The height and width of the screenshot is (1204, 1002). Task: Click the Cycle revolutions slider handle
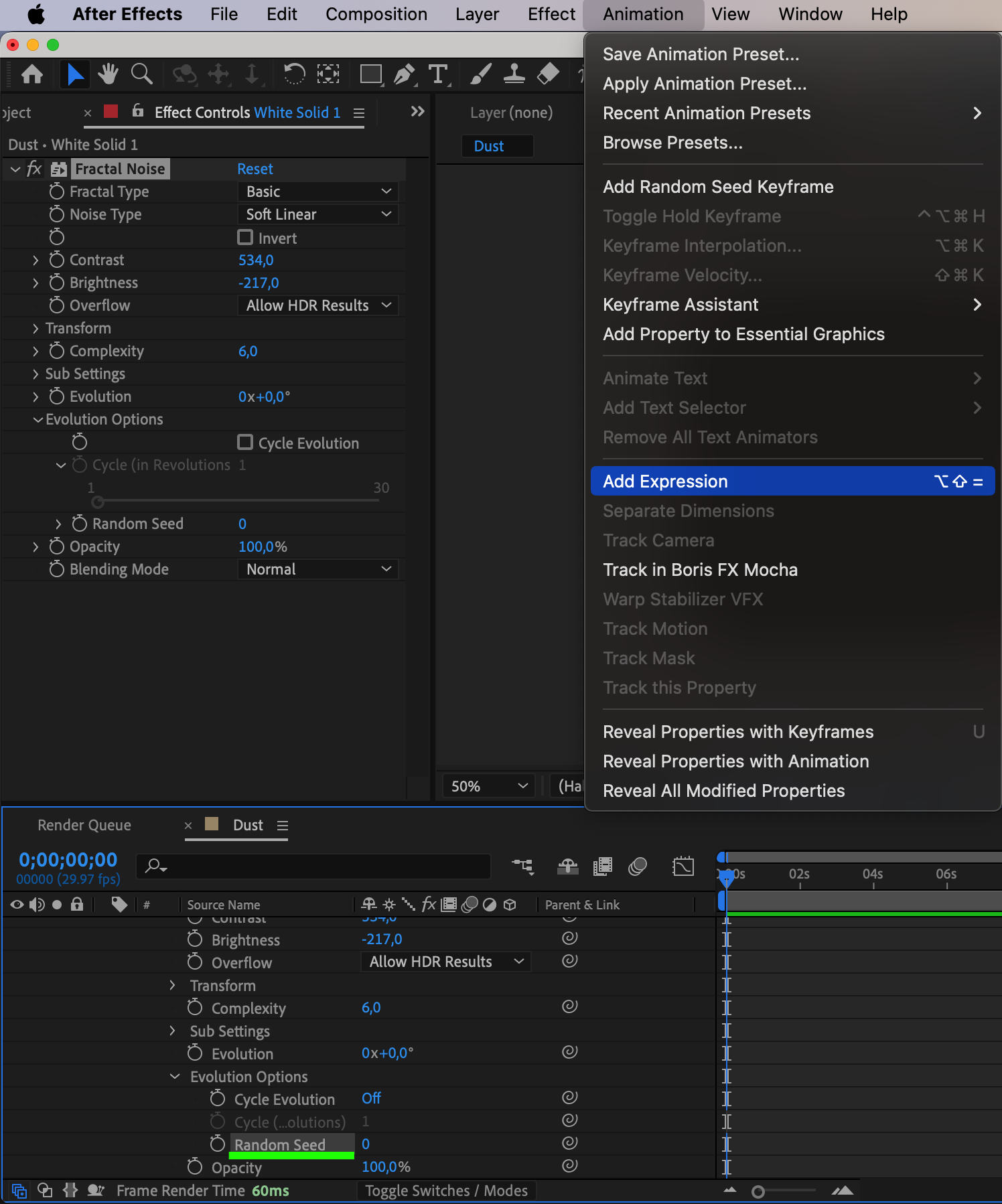tap(98, 502)
